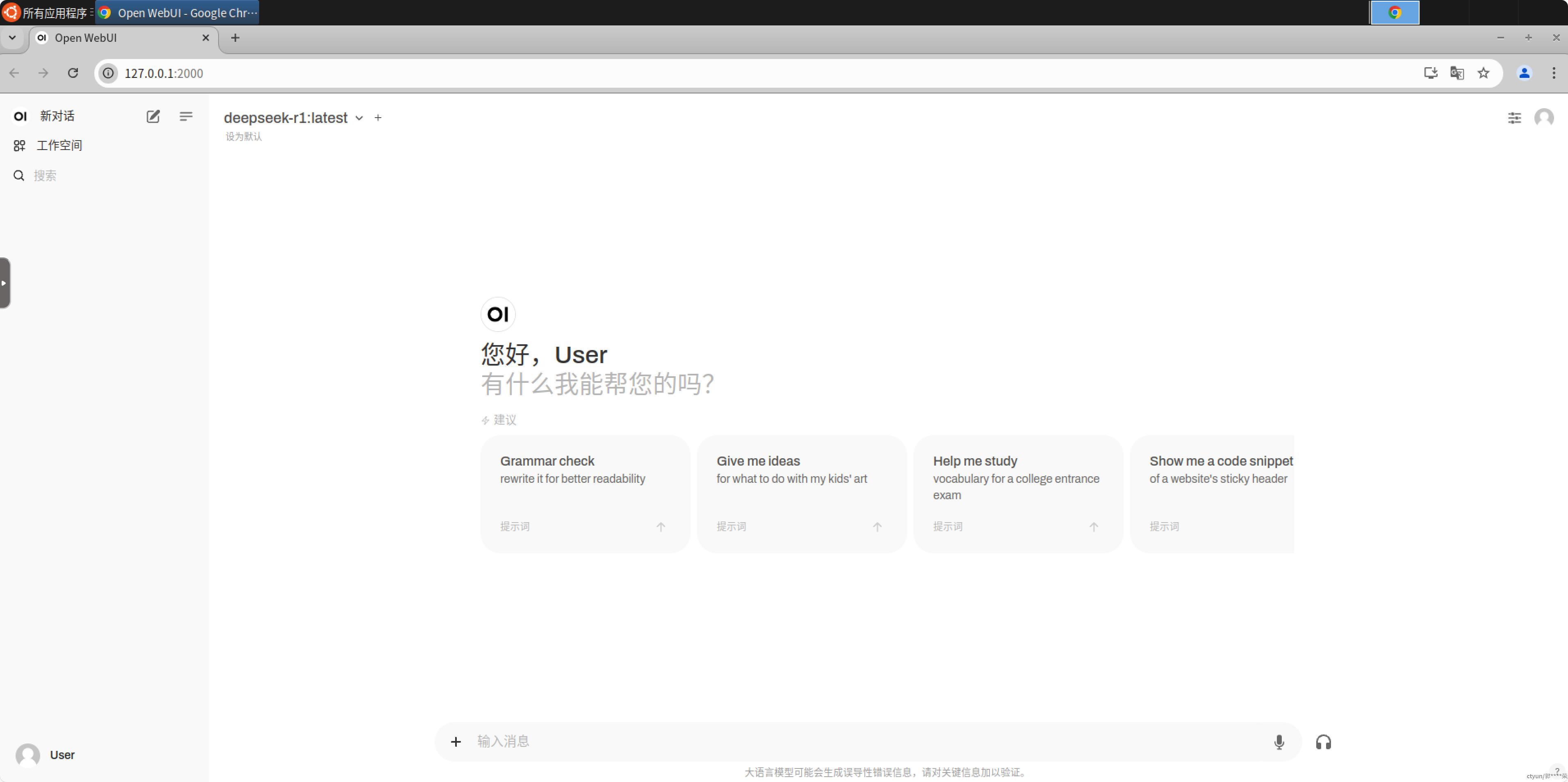Open the Chrome tab search dropdown arrow
1568x782 pixels.
click(x=12, y=38)
